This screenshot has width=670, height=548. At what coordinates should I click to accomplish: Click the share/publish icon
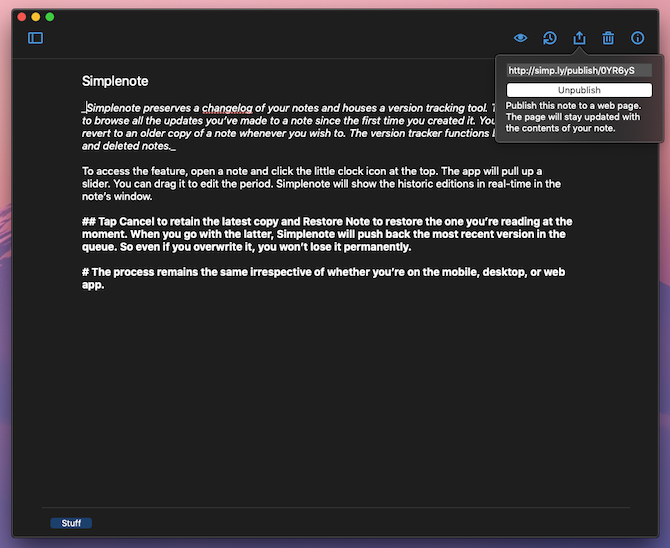pyautogui.click(x=579, y=38)
